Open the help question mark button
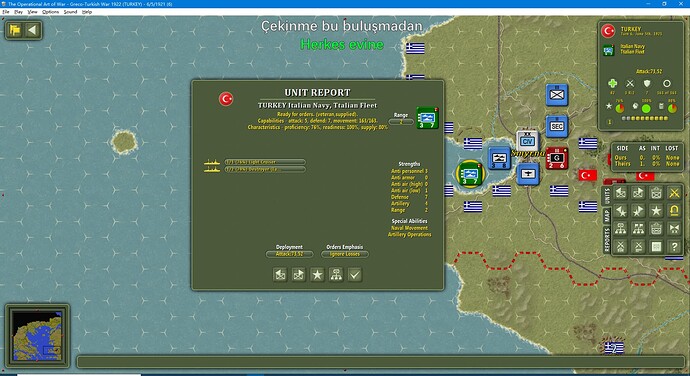This screenshot has height=376, width=690. click(x=674, y=247)
